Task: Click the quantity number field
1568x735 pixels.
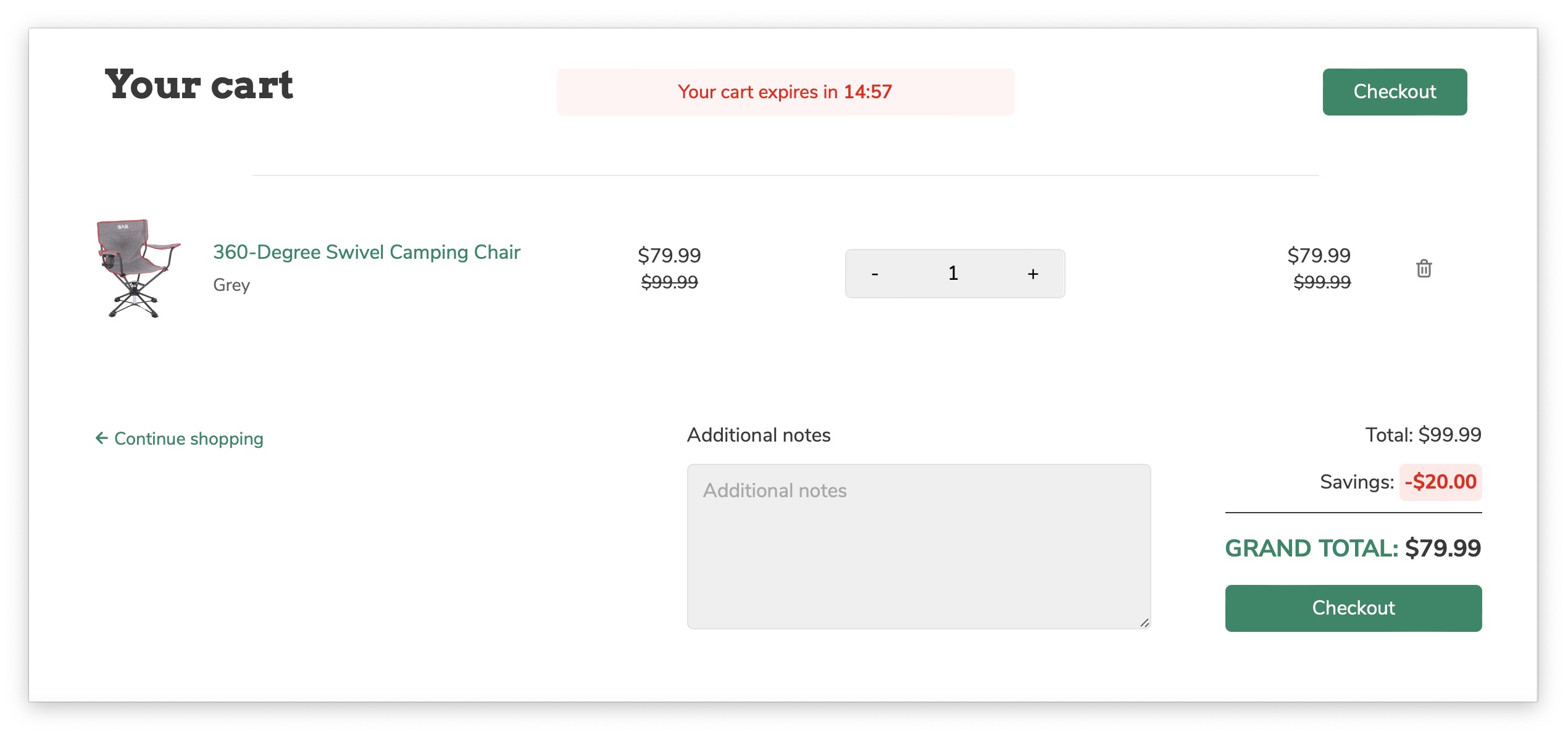Action: point(953,274)
